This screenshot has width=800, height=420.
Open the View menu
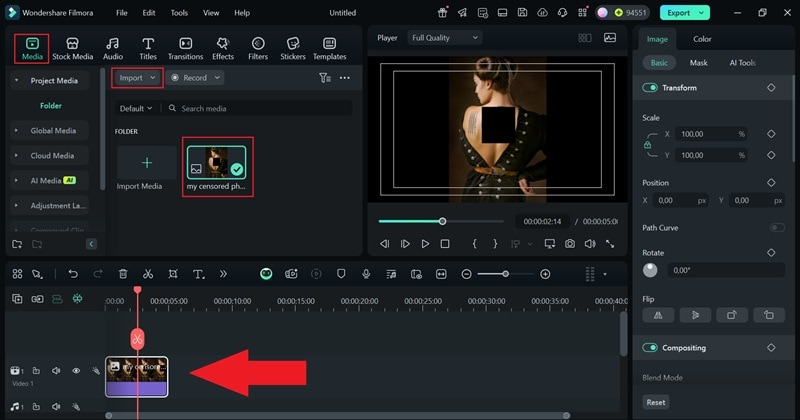[211, 13]
